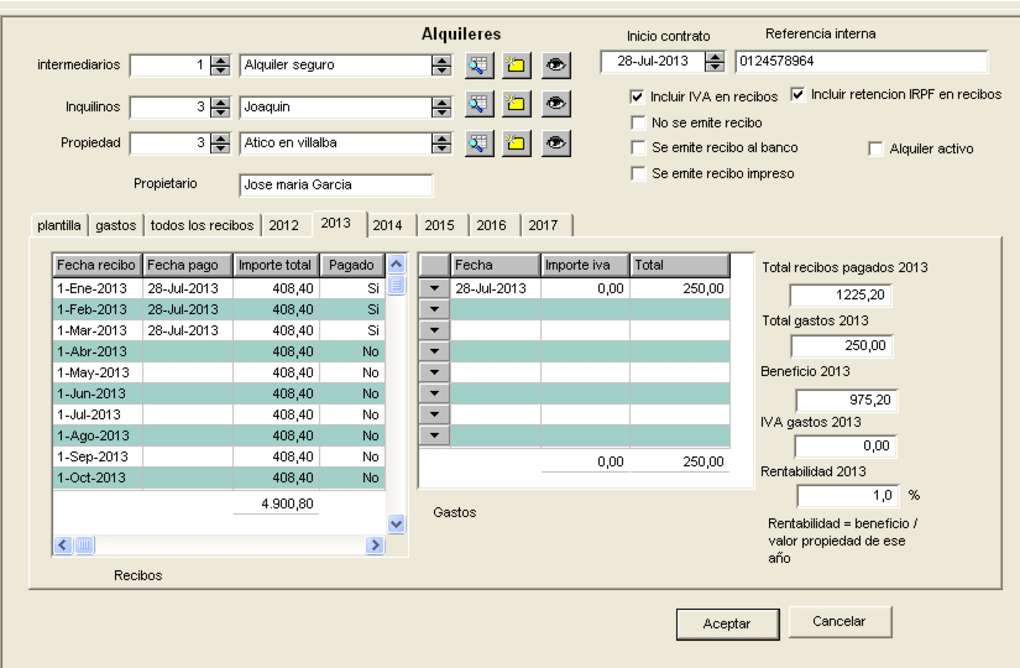Viewport: 1020px width, 668px height.
Task: Click Propiedad number stepper arrows
Action: pos(221,143)
